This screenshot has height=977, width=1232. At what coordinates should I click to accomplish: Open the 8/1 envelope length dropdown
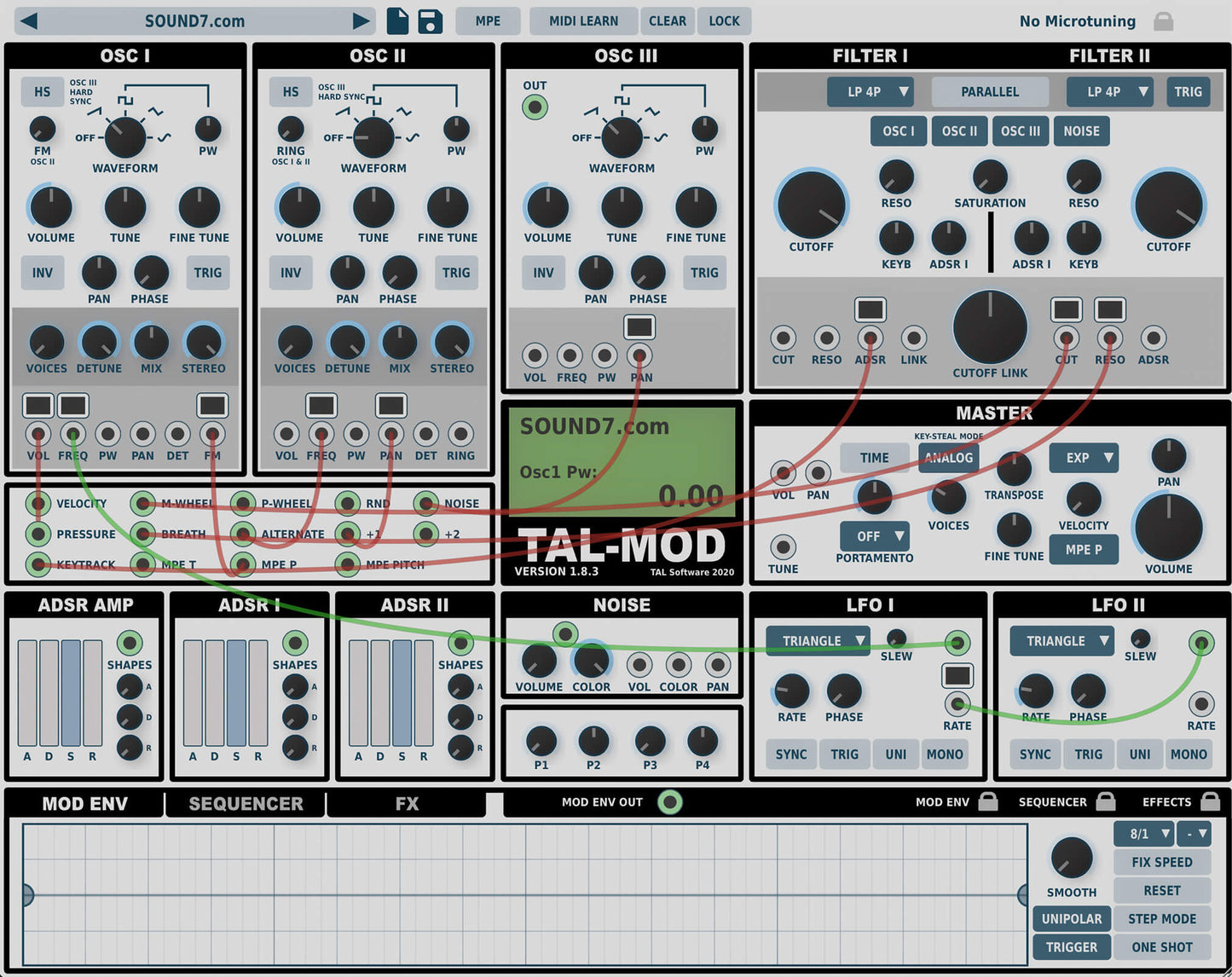1144,834
